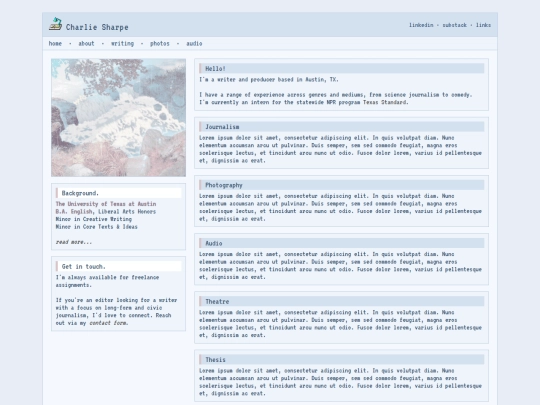The width and height of the screenshot is (540, 405).
Task: Open the linkedin link
Action: pyautogui.click(x=421, y=25)
